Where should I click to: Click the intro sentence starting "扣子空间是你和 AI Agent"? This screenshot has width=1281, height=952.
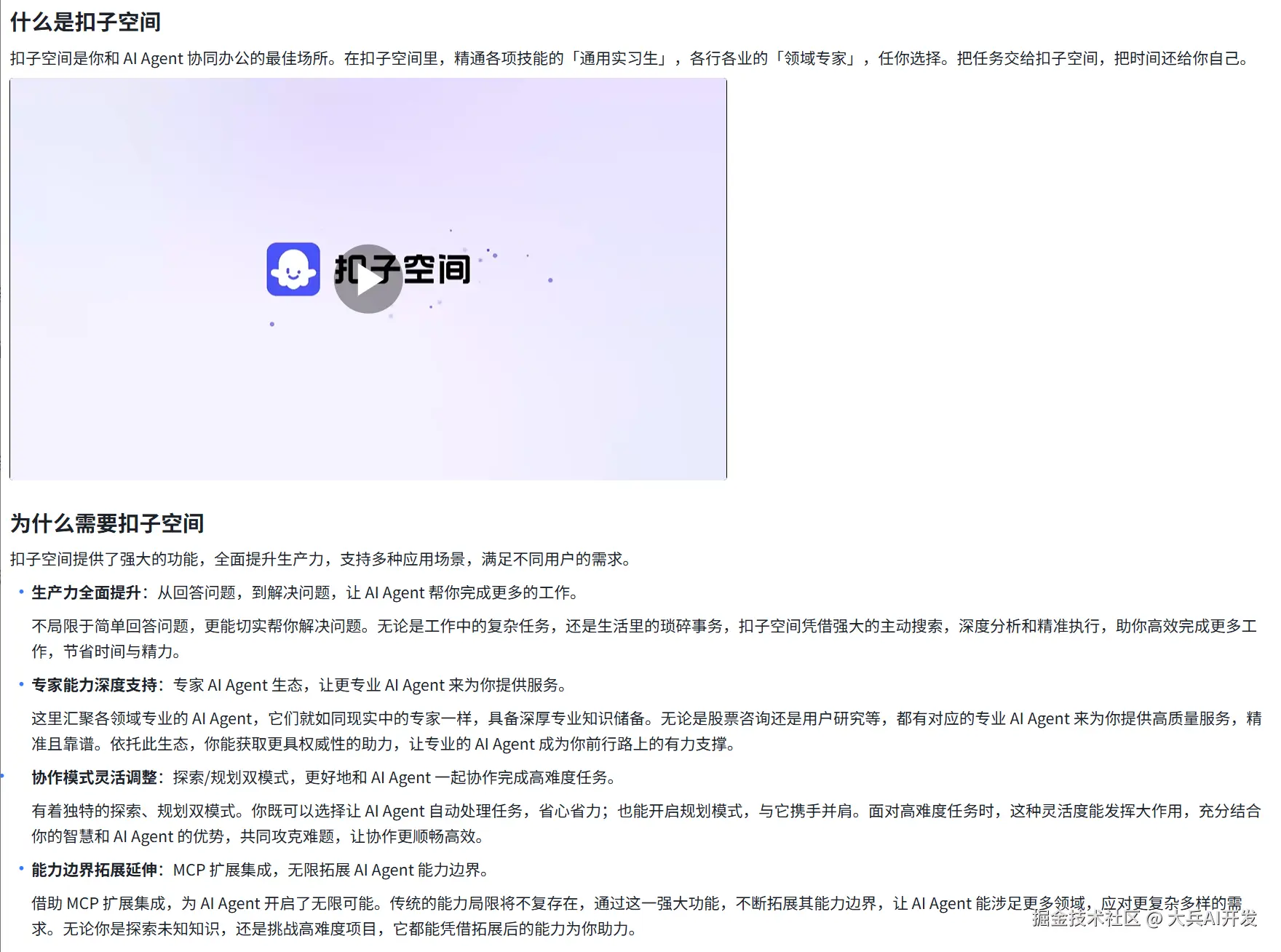pos(630,58)
